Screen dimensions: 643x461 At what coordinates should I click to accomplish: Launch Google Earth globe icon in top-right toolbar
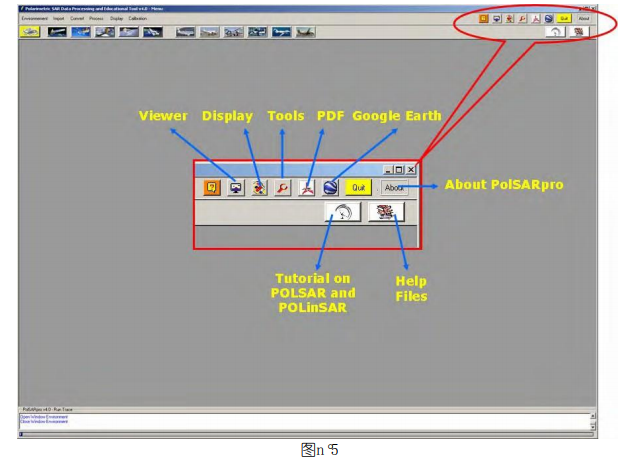pyautogui.click(x=549, y=18)
